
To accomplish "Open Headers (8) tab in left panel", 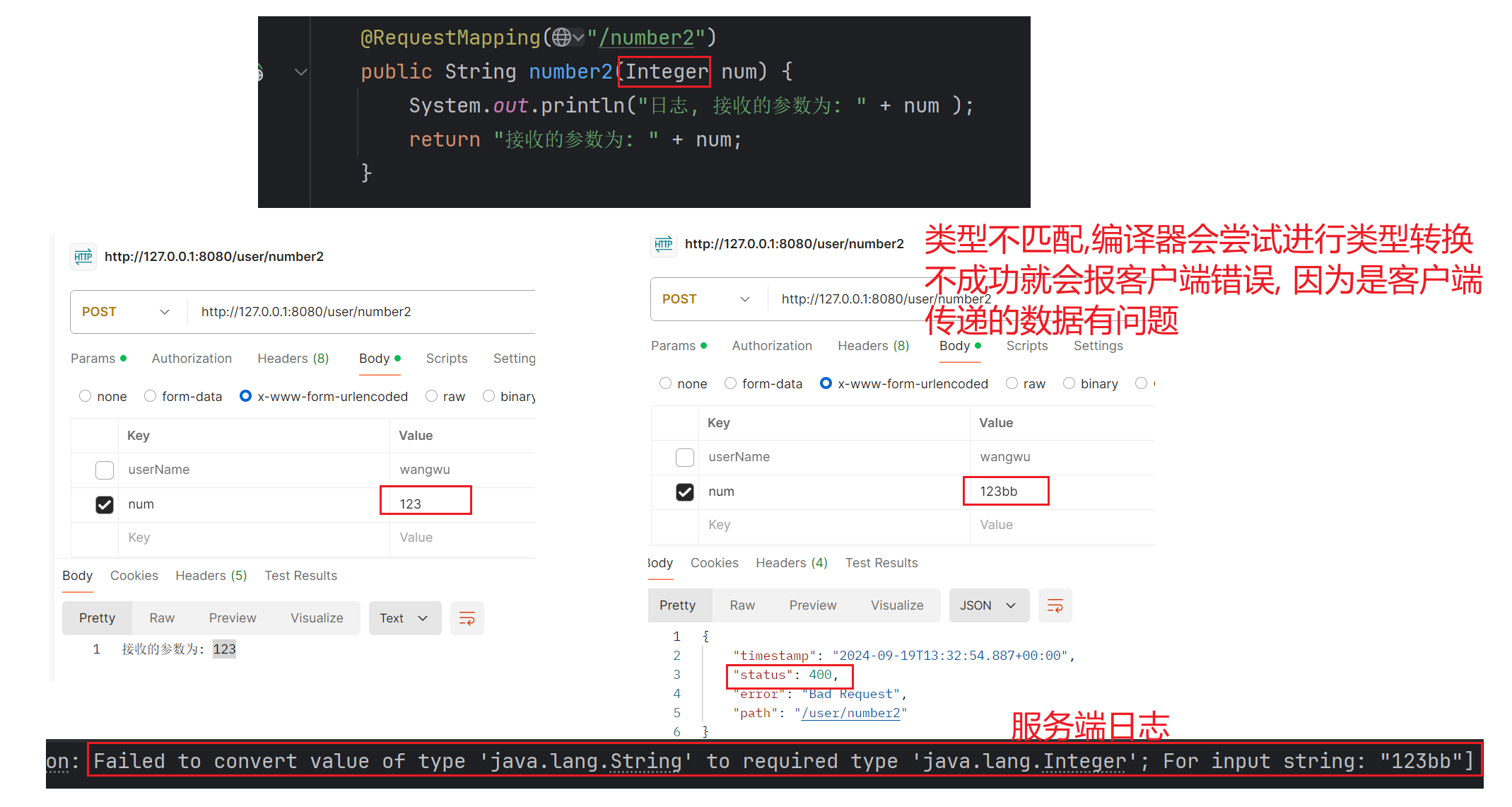I will click(293, 359).
